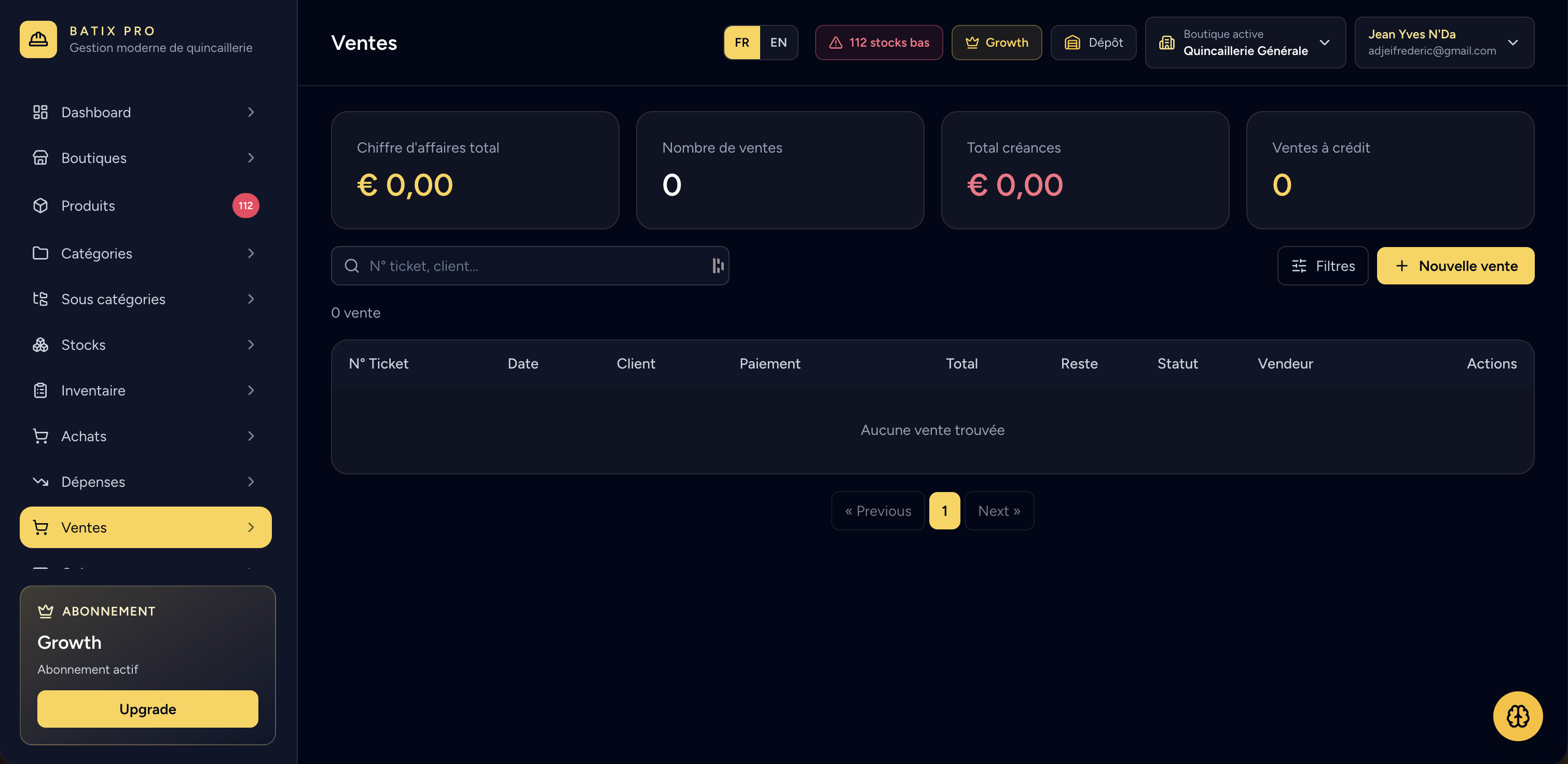Expand the Jean Yves N'Da account menu
1568x764 pixels.
click(x=1444, y=43)
